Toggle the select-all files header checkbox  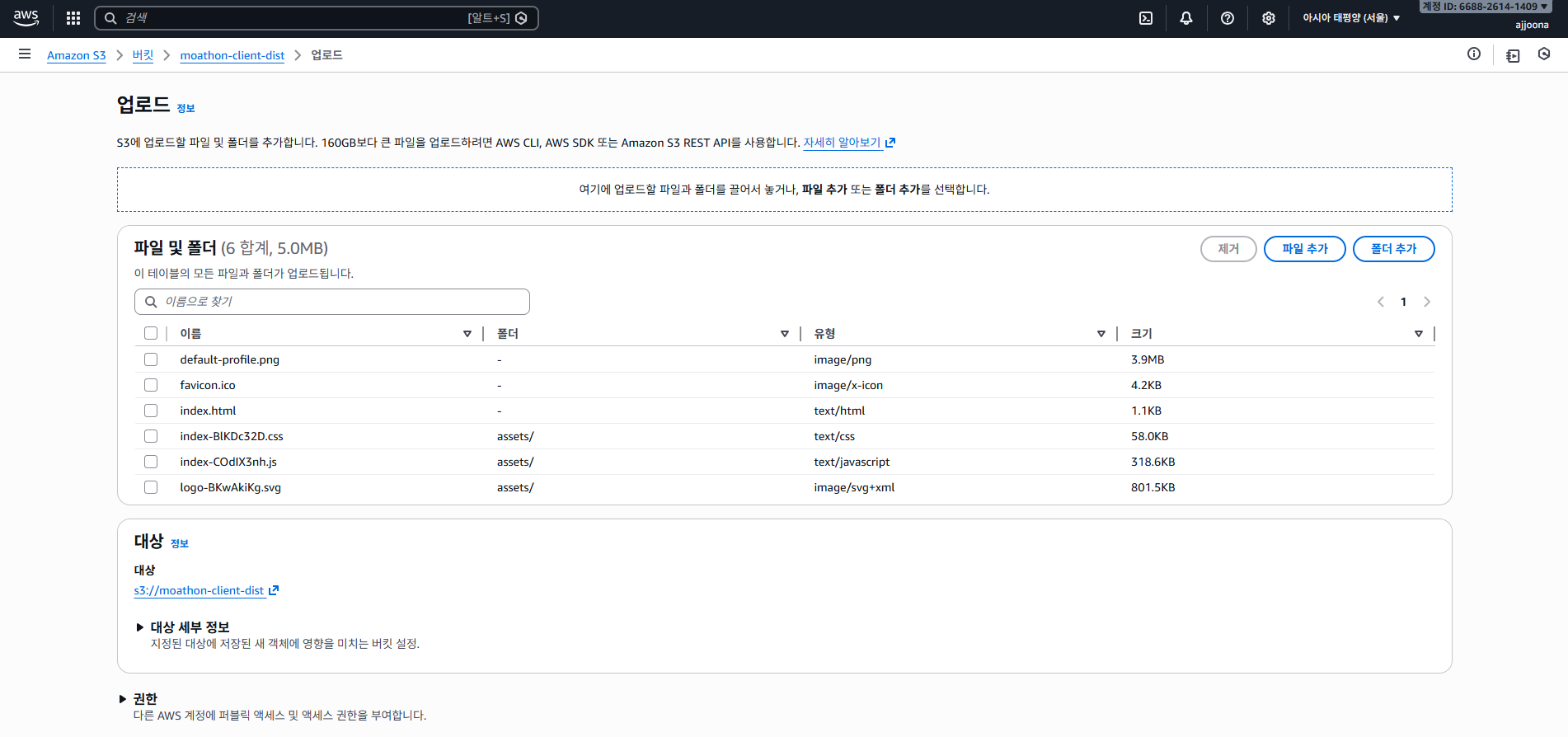[x=151, y=333]
